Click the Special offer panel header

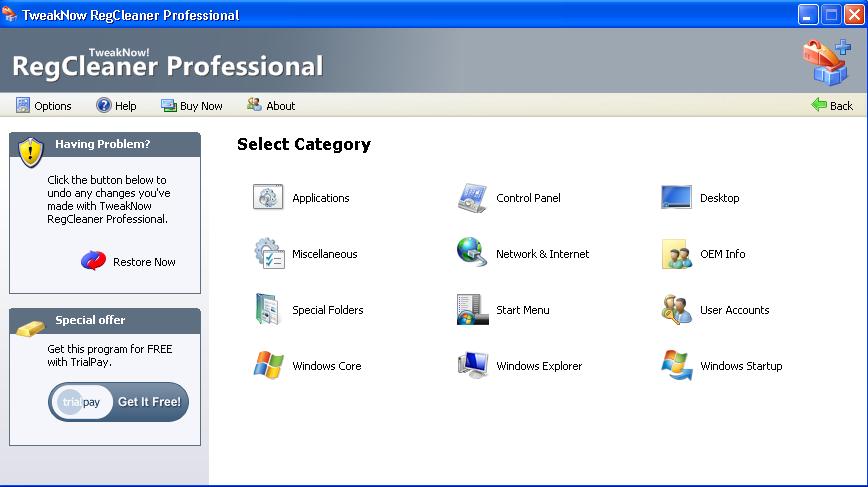click(105, 321)
